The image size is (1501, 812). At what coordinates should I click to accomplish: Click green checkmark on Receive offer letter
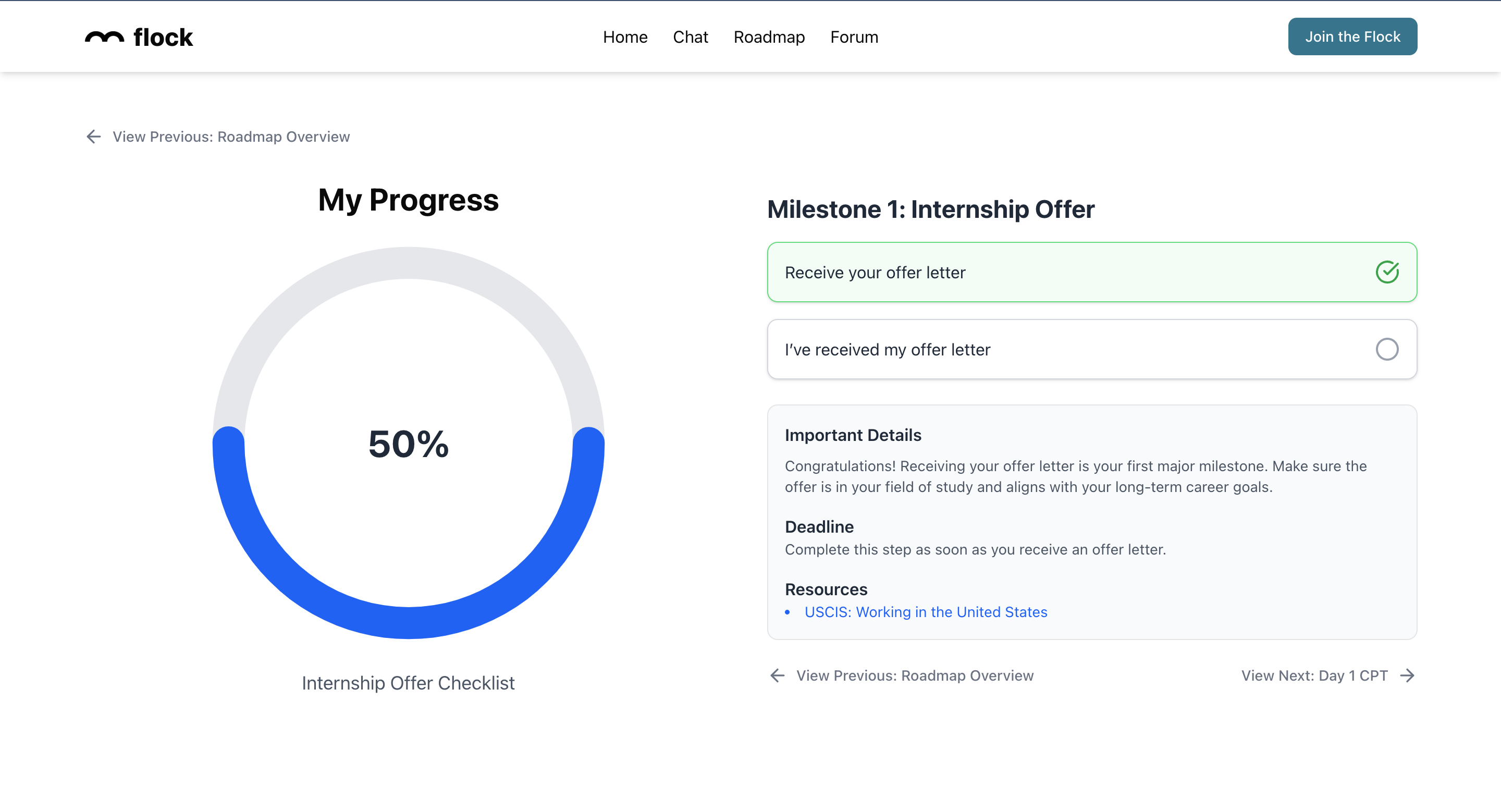(x=1386, y=272)
